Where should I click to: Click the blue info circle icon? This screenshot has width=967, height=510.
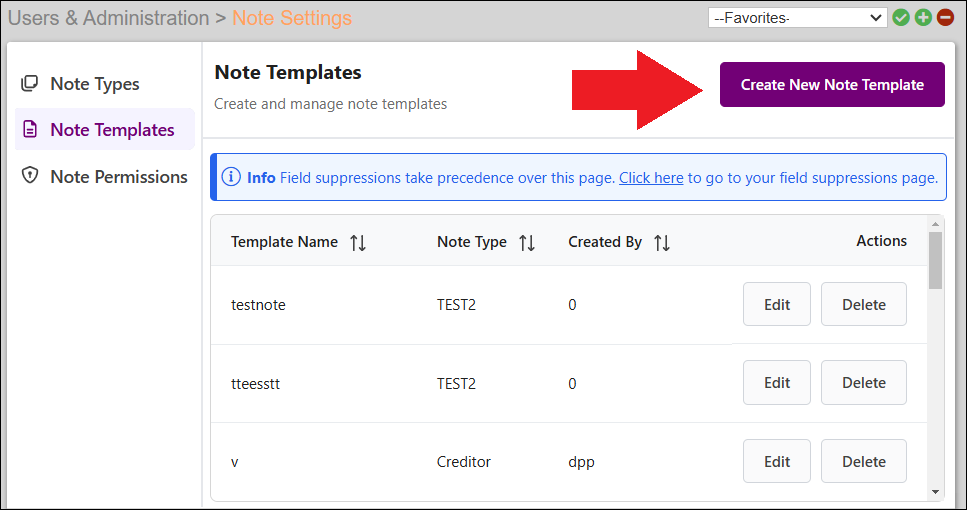click(231, 177)
